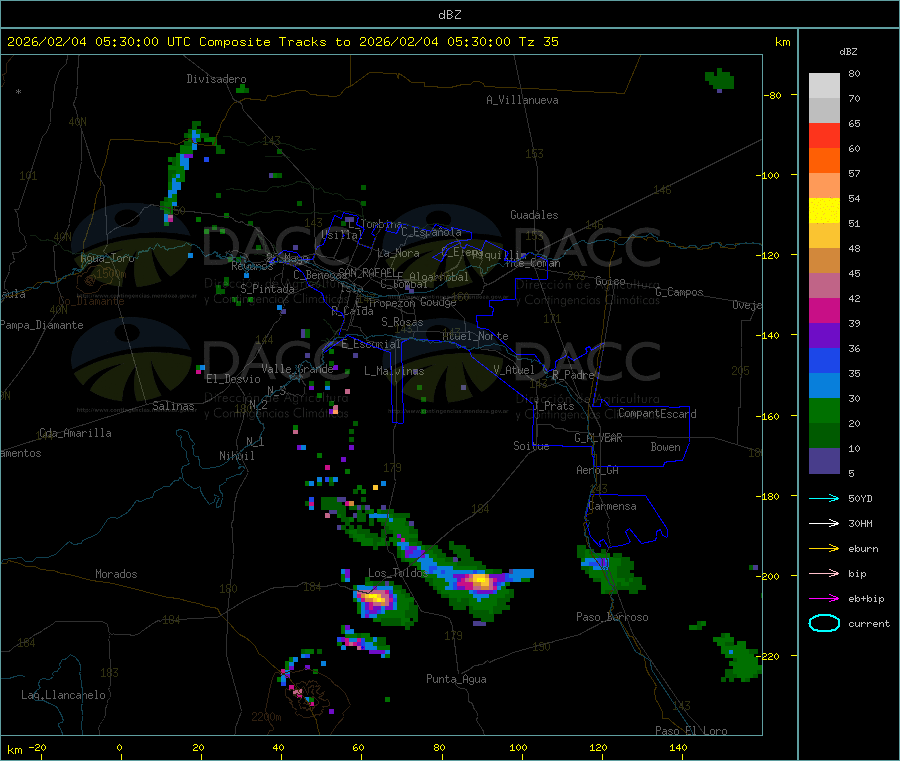Click the Cda_Amarilla map label
The height and width of the screenshot is (761, 900).
pos(75,433)
